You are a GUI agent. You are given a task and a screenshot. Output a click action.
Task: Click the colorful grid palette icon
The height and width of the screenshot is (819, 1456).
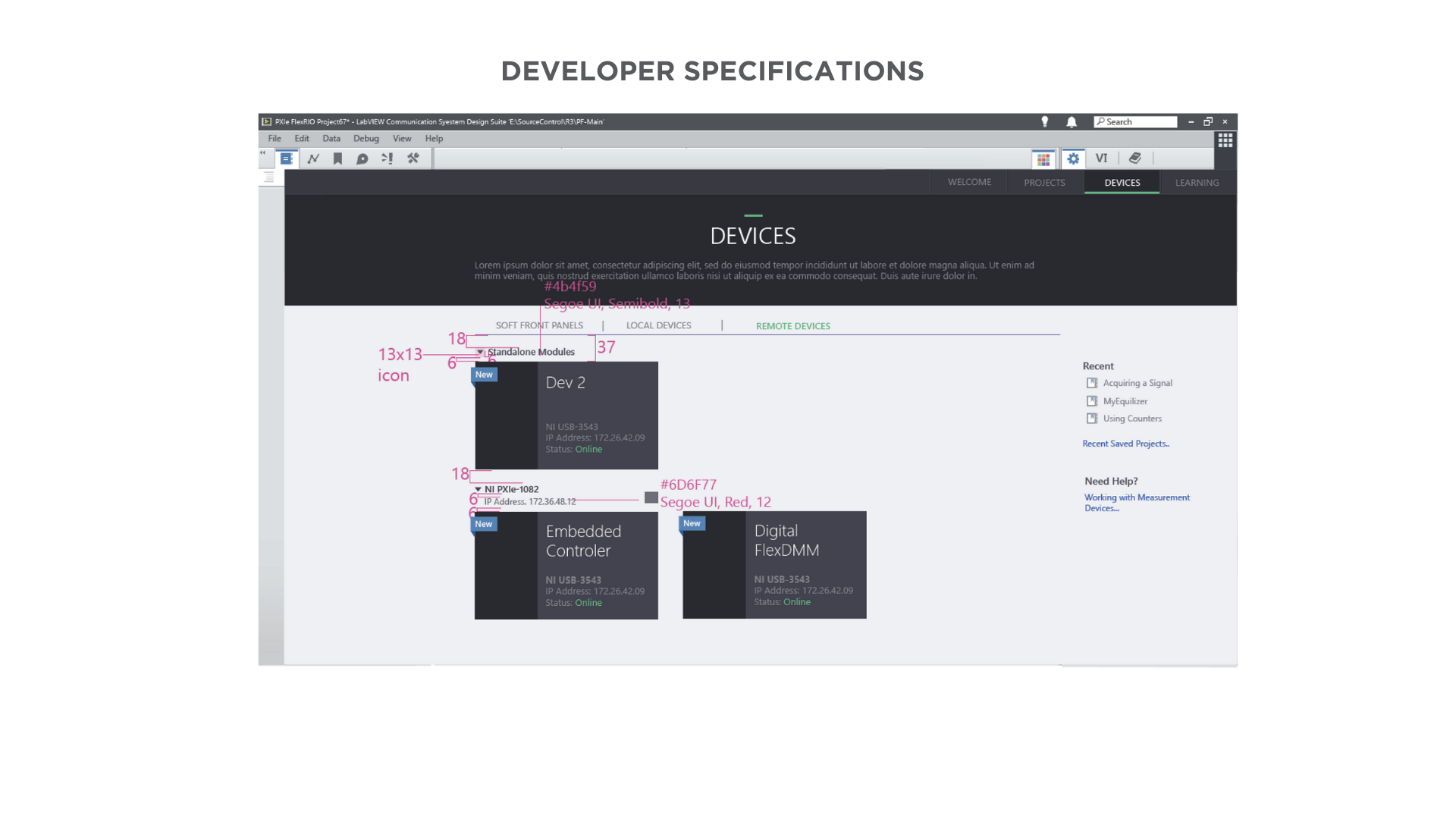point(1043,158)
